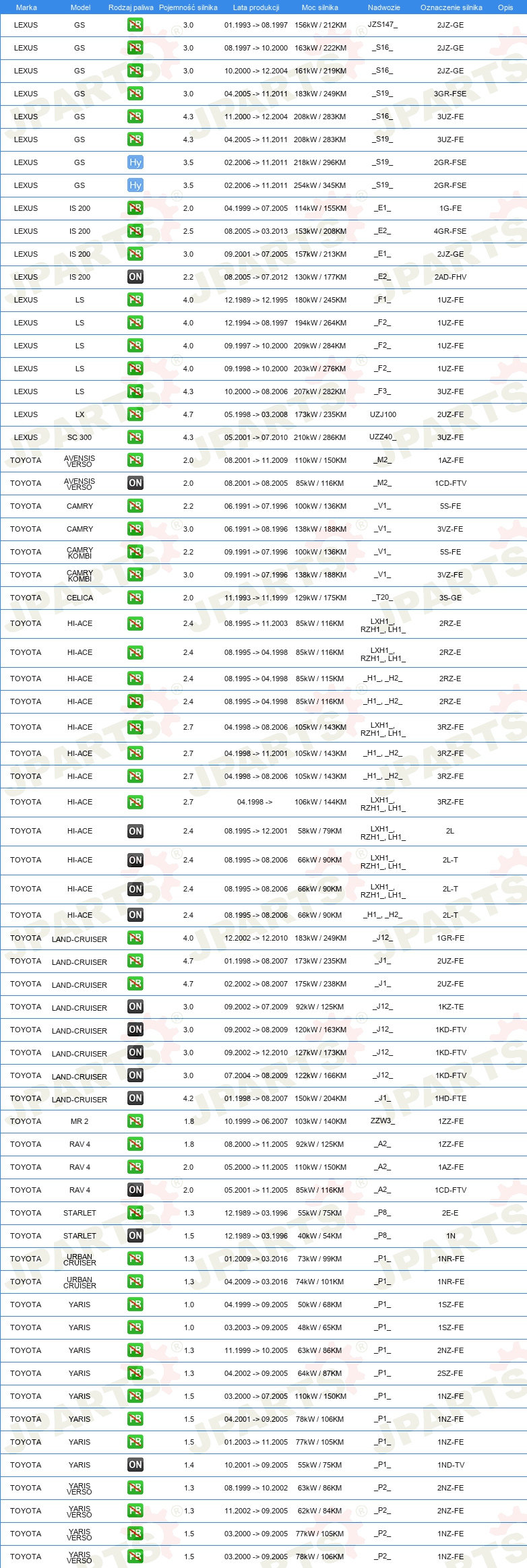Select engine code cell 1HD-FTE
The height and width of the screenshot is (1568, 527).
tap(450, 1098)
